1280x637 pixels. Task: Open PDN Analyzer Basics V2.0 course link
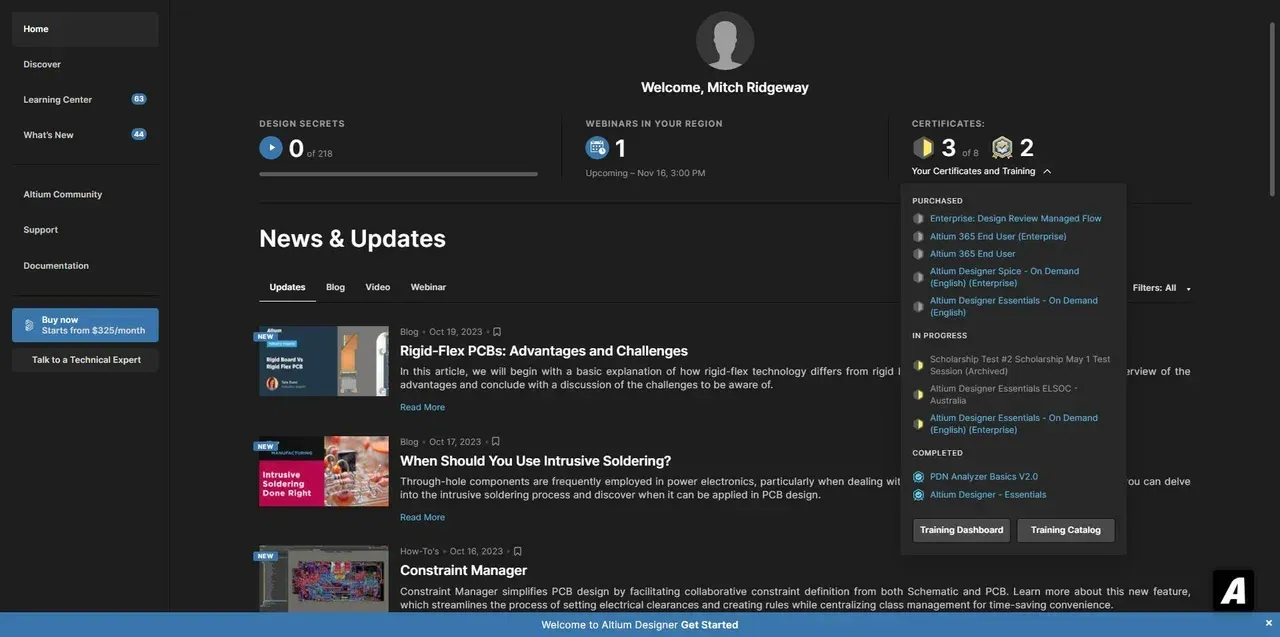[983, 477]
